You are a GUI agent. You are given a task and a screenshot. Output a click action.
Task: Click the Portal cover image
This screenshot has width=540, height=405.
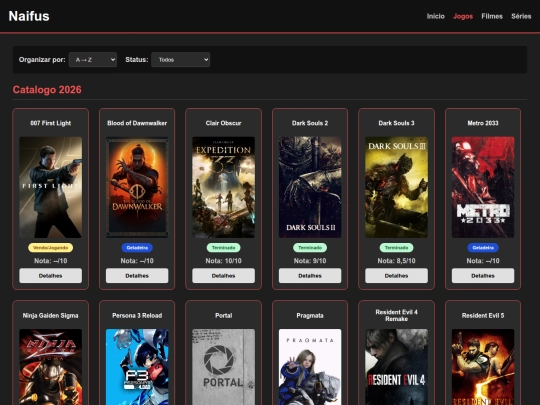(224, 367)
